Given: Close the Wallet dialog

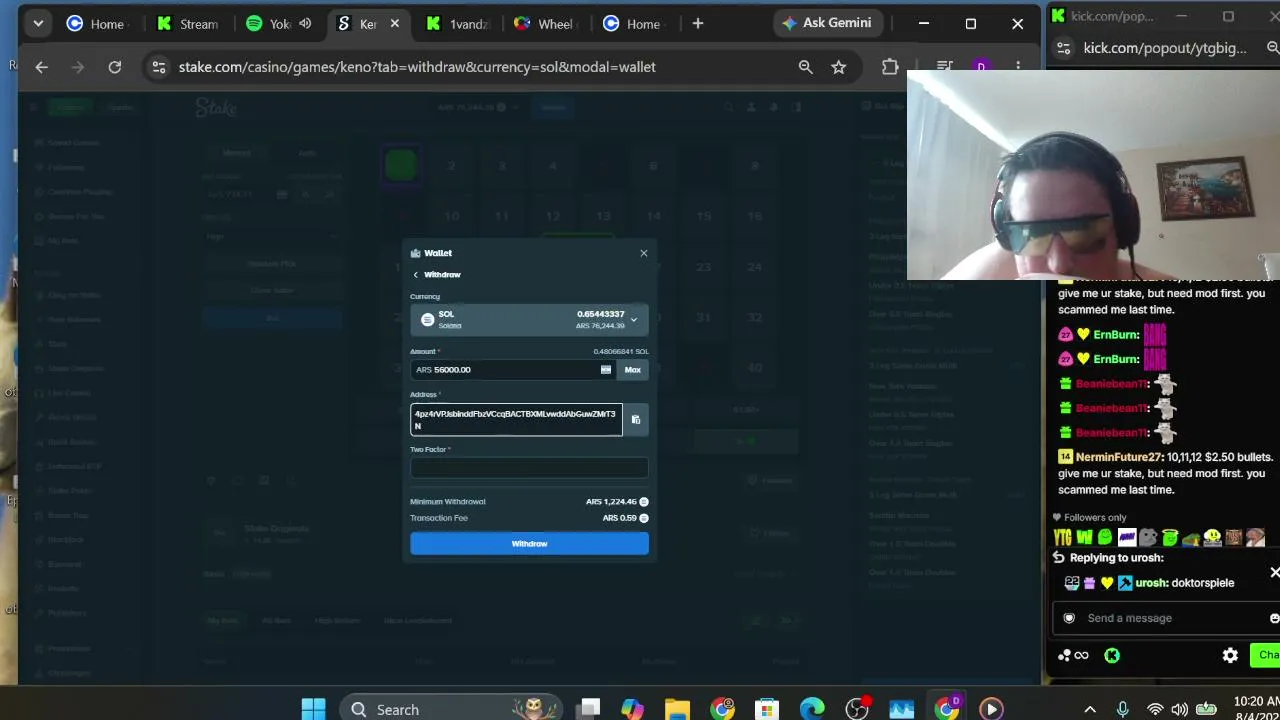Looking at the screenshot, I should (644, 253).
